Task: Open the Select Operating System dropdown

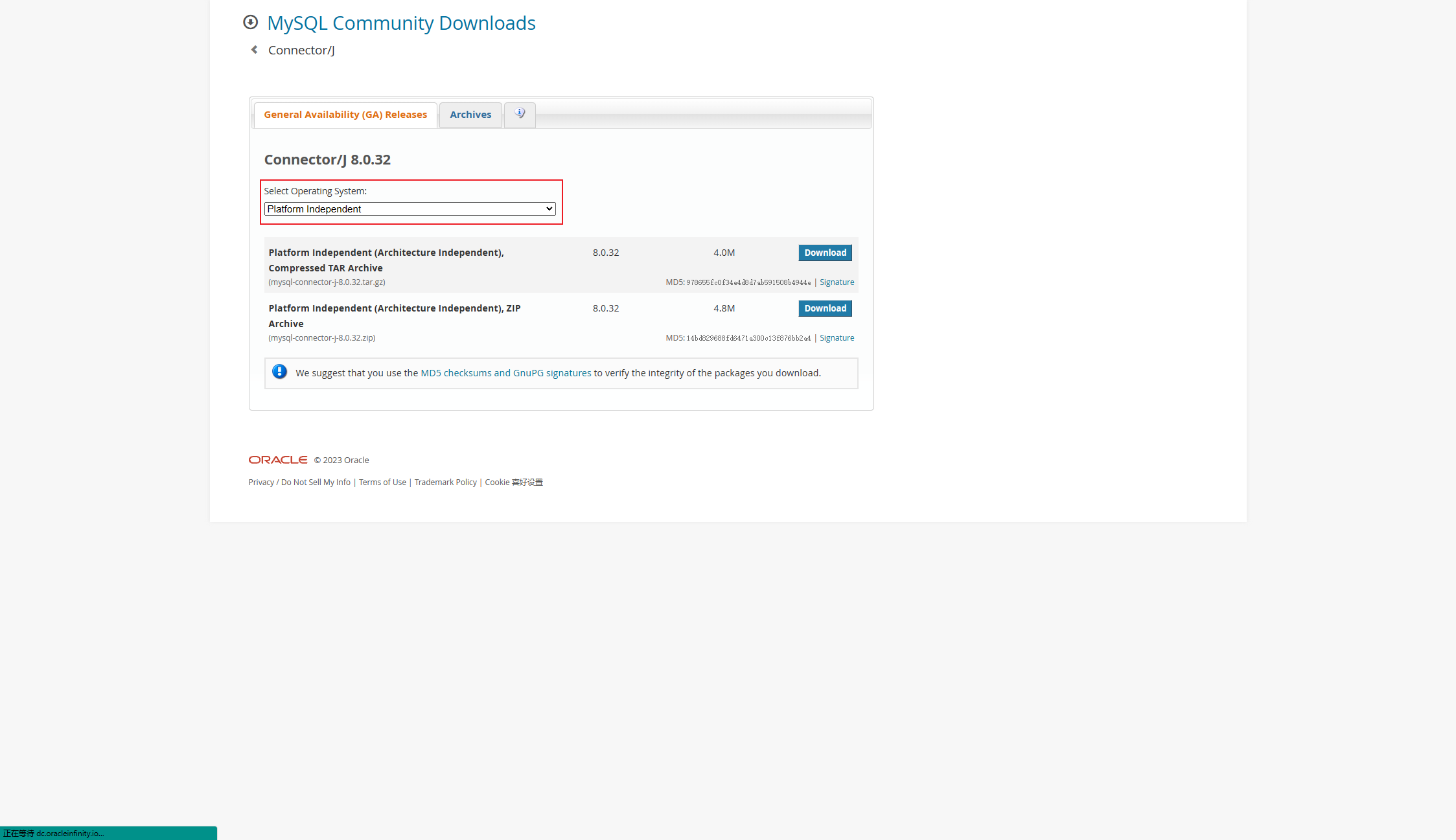Action: [x=410, y=209]
